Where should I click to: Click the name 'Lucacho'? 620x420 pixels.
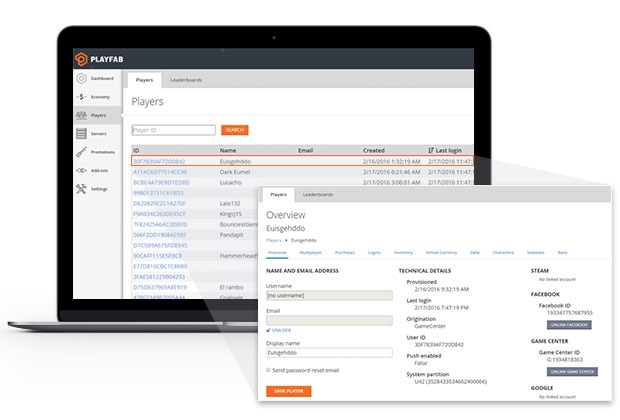click(x=231, y=182)
